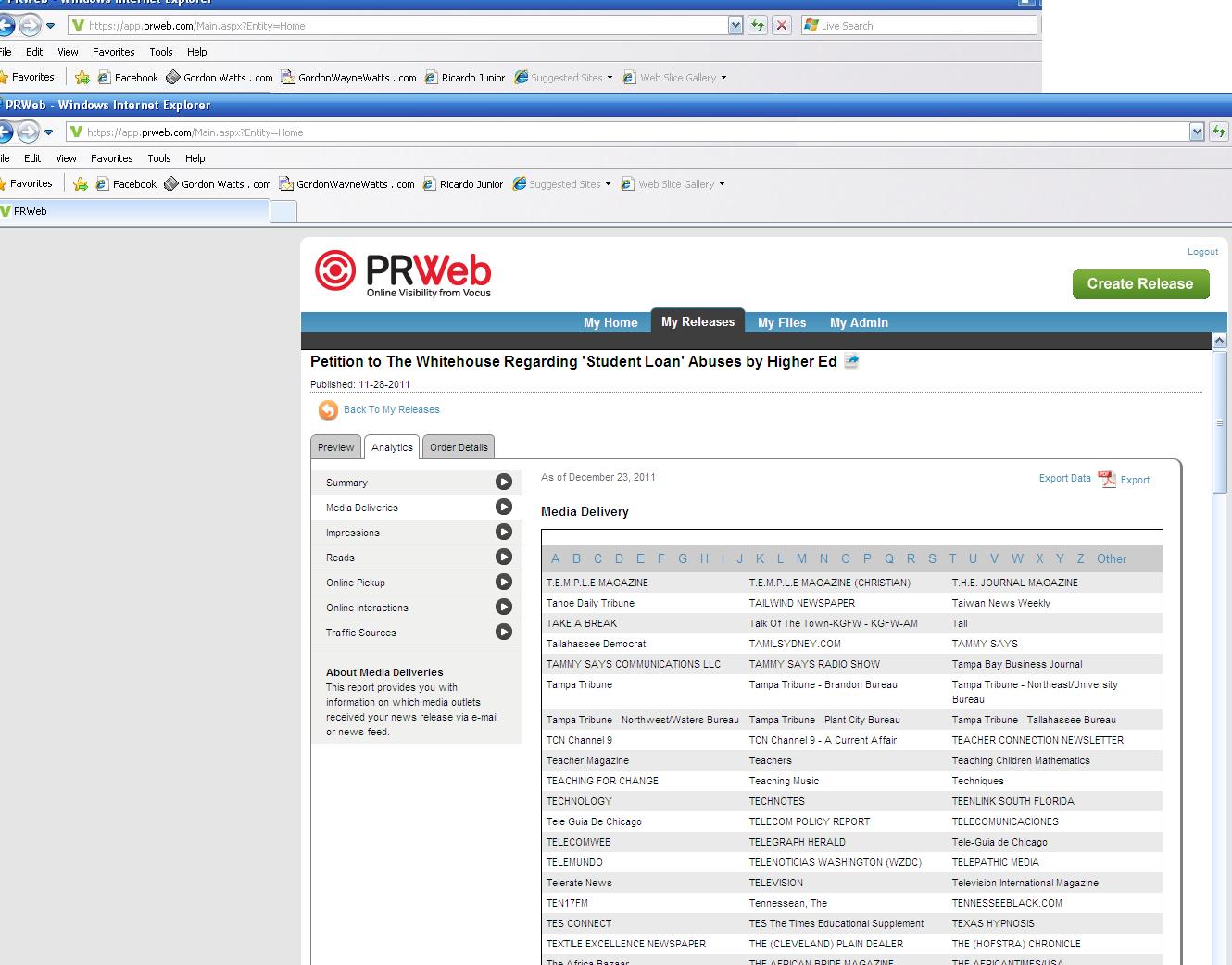Switch to the Preview tab
The image size is (1232, 965).
click(x=335, y=447)
